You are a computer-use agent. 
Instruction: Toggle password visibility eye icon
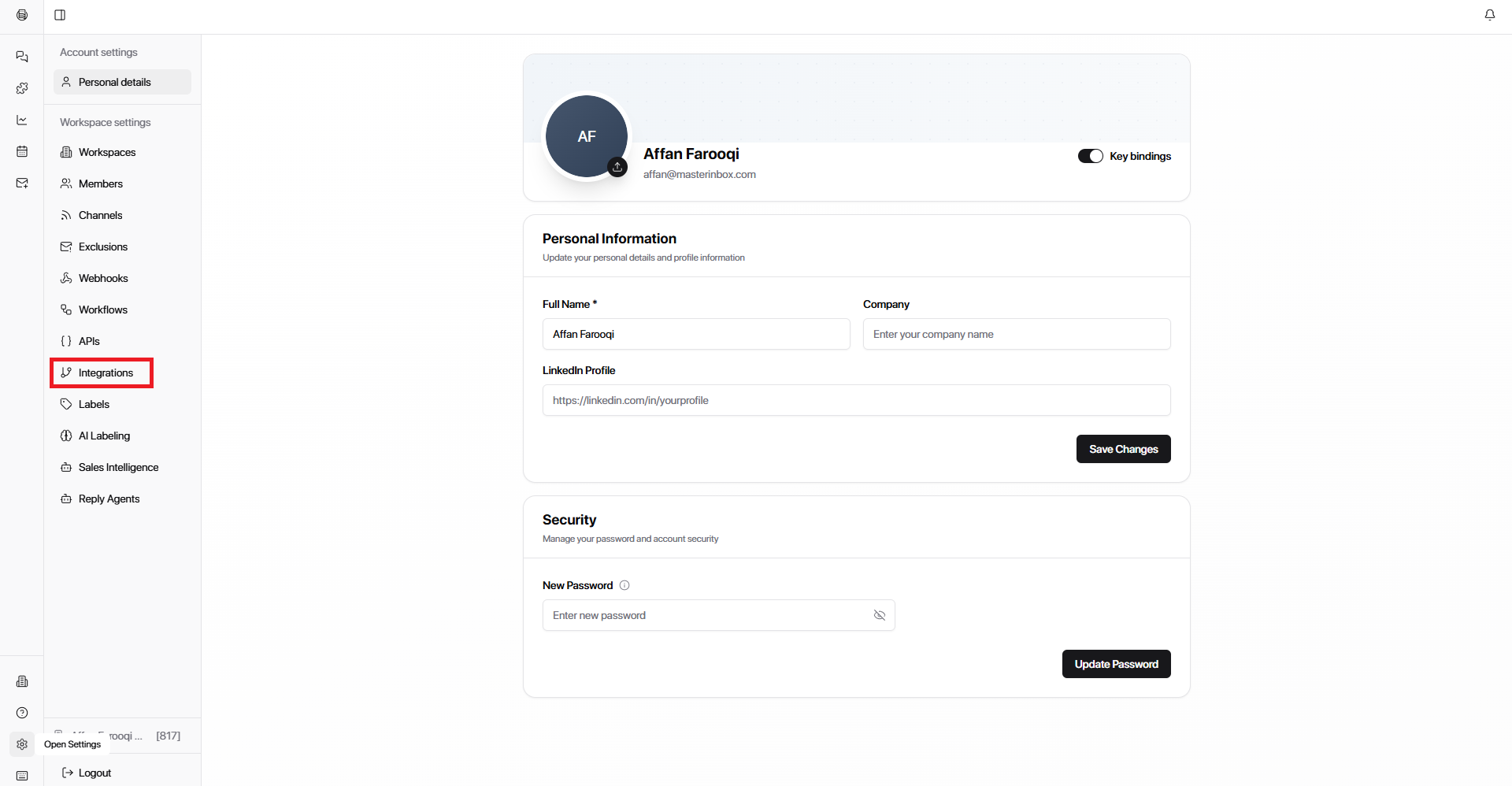pyautogui.click(x=879, y=615)
